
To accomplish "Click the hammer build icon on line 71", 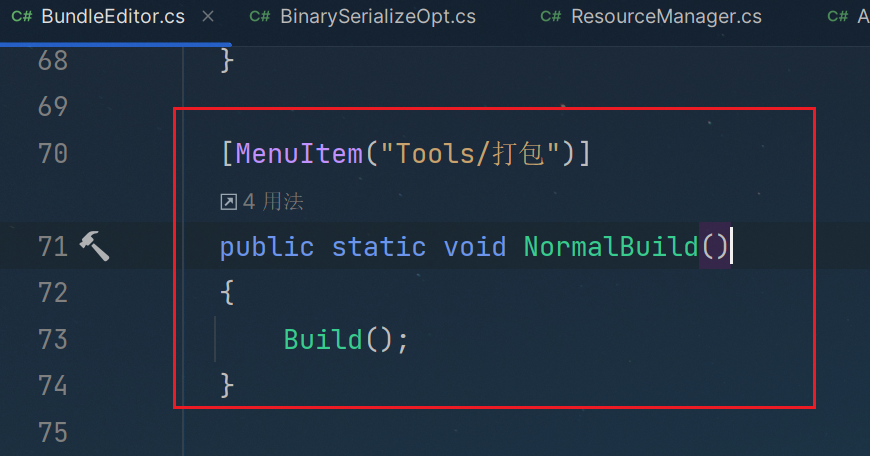I will tap(94, 246).
